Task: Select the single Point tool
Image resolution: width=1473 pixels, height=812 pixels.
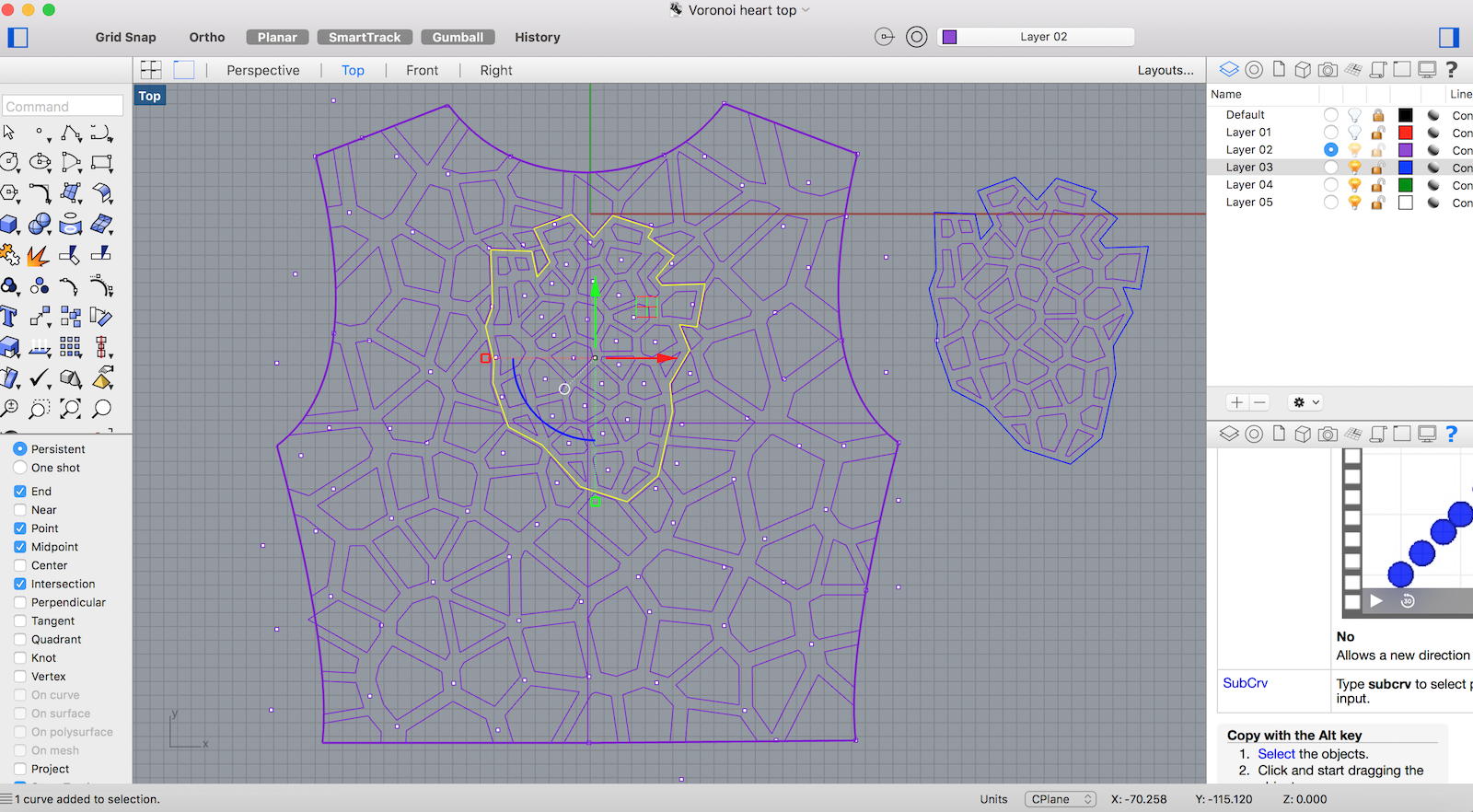Action: (x=40, y=133)
